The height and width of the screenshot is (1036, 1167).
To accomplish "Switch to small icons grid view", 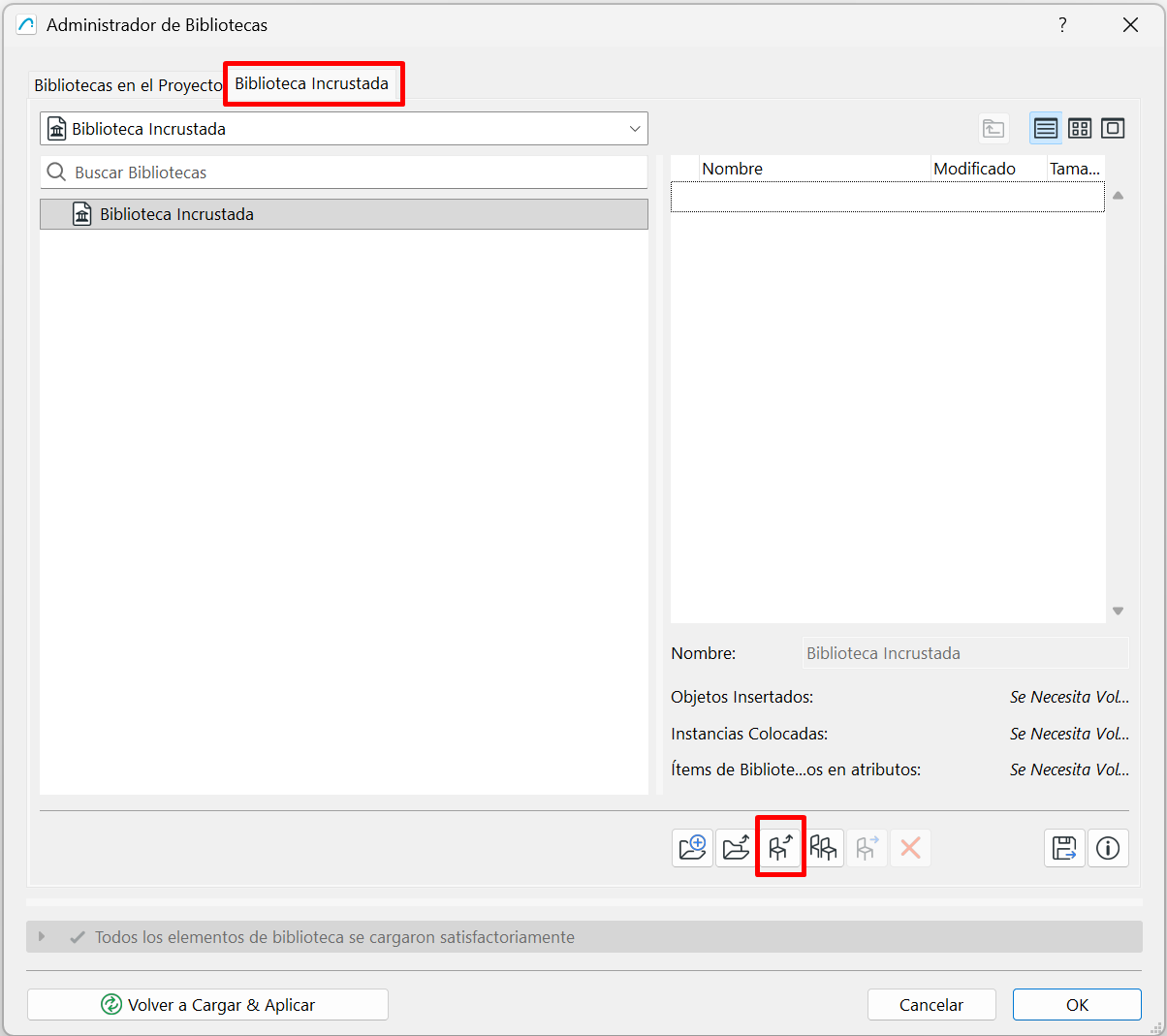I will (1080, 129).
